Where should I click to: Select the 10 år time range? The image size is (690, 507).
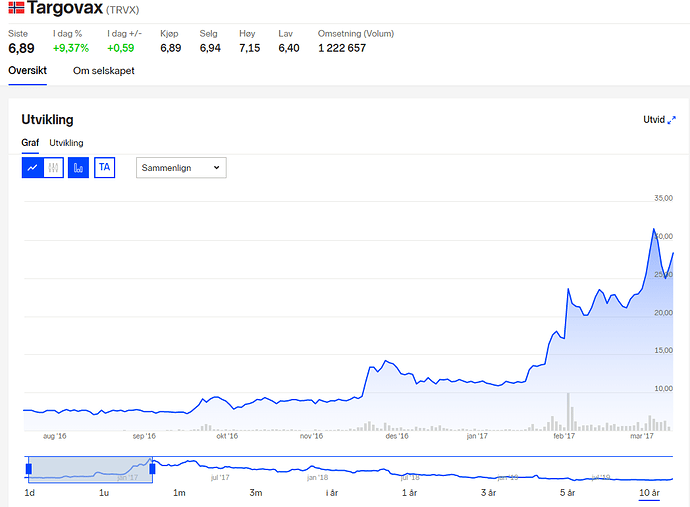(649, 493)
